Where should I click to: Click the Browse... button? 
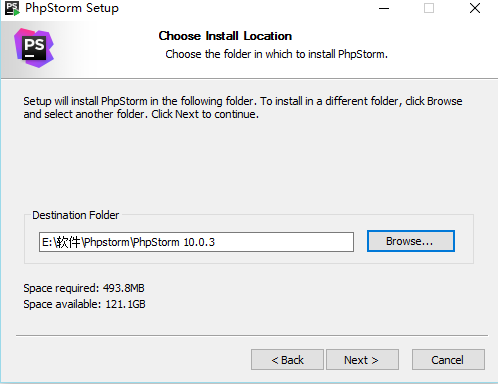coord(411,241)
